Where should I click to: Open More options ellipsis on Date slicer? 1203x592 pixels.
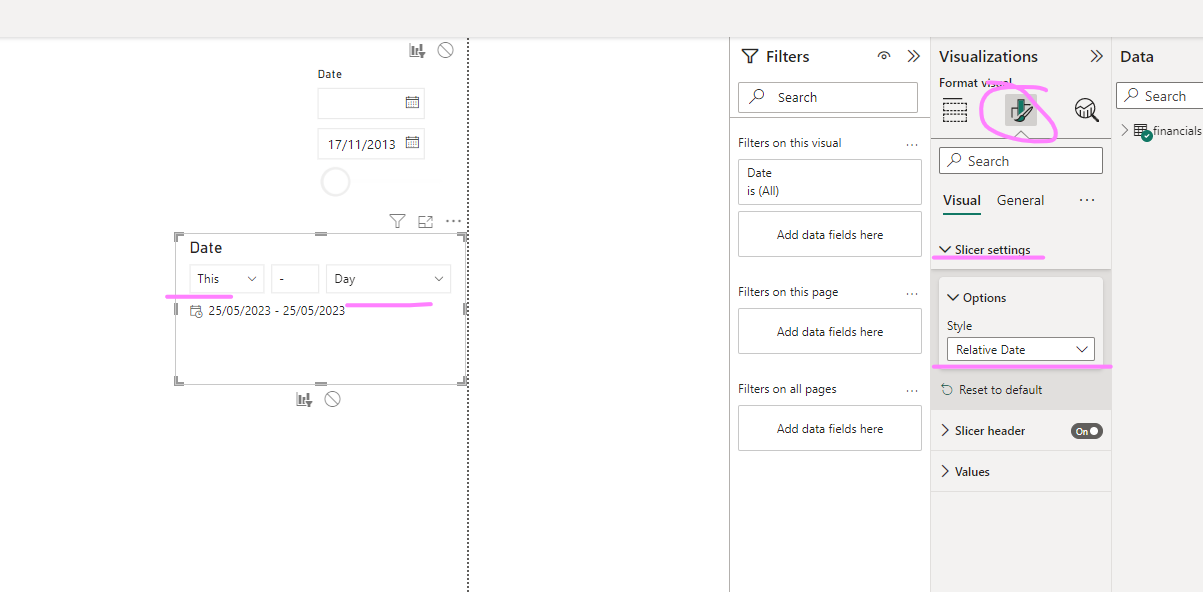(x=454, y=221)
